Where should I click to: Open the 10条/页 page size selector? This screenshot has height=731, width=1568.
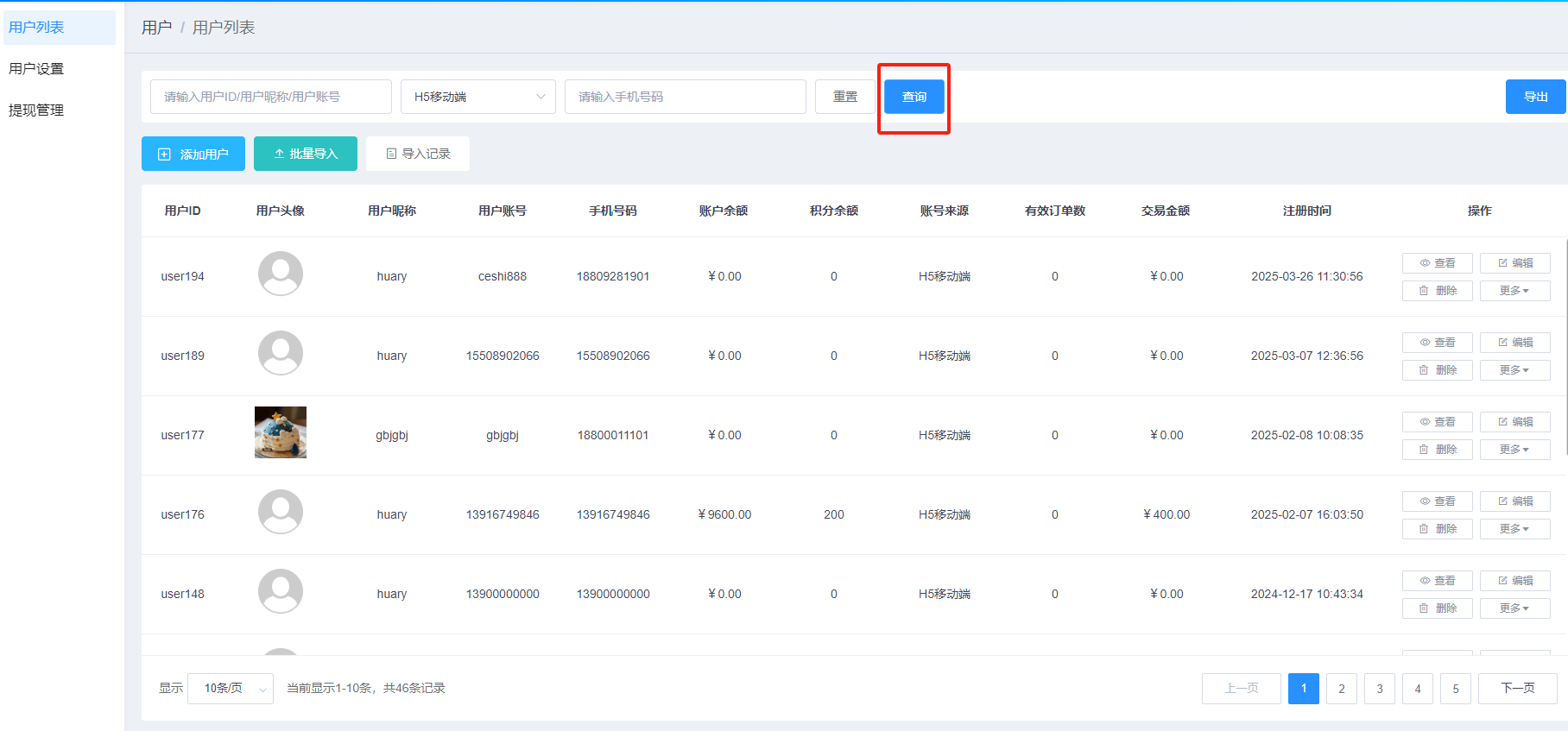click(231, 689)
